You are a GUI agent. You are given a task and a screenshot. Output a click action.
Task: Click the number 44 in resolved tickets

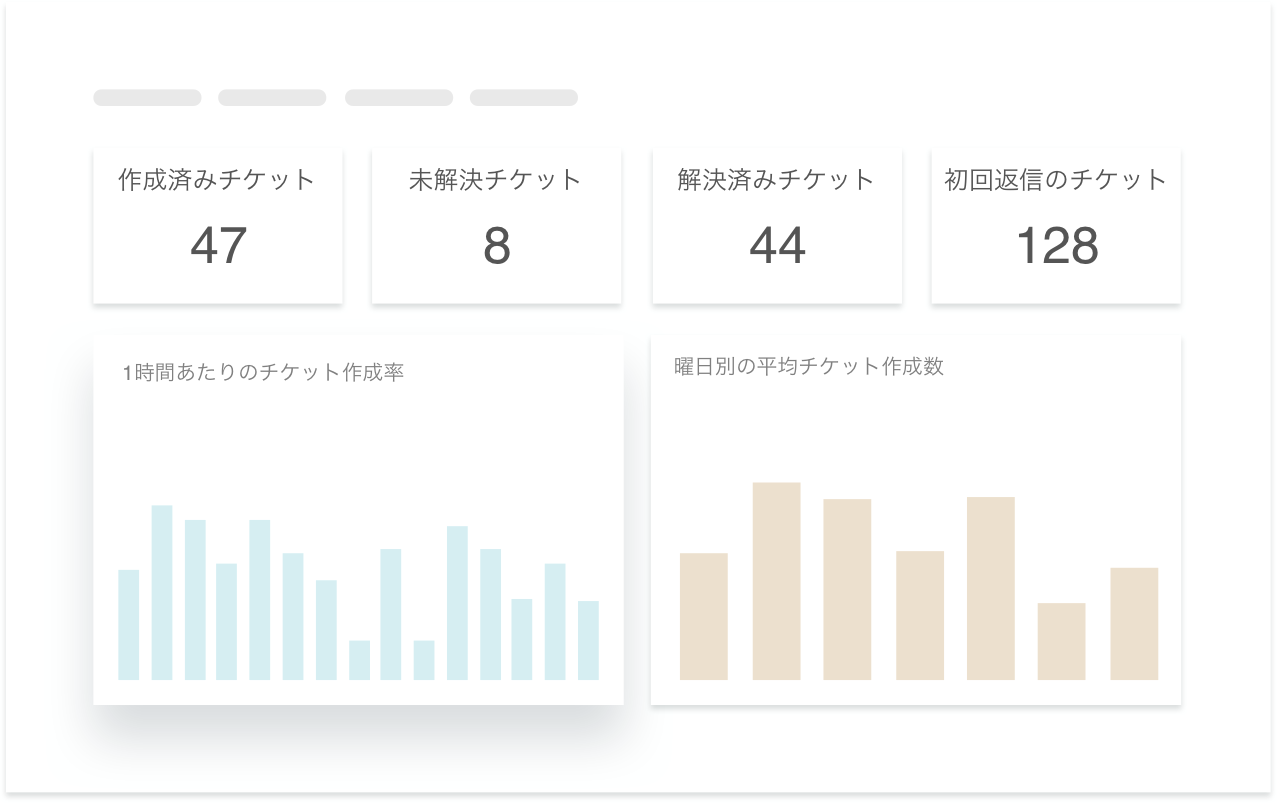778,246
